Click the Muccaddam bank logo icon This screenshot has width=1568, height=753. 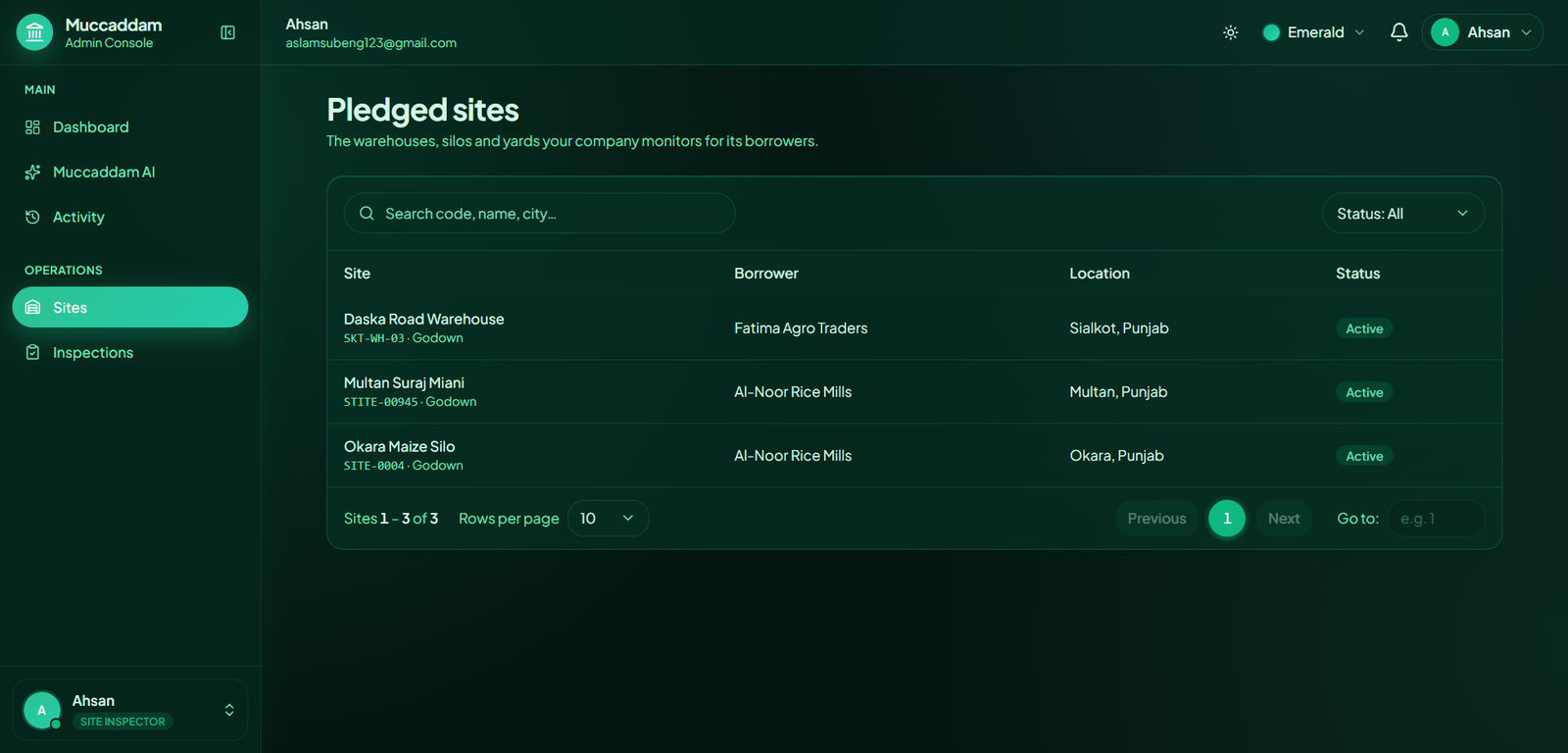point(35,32)
